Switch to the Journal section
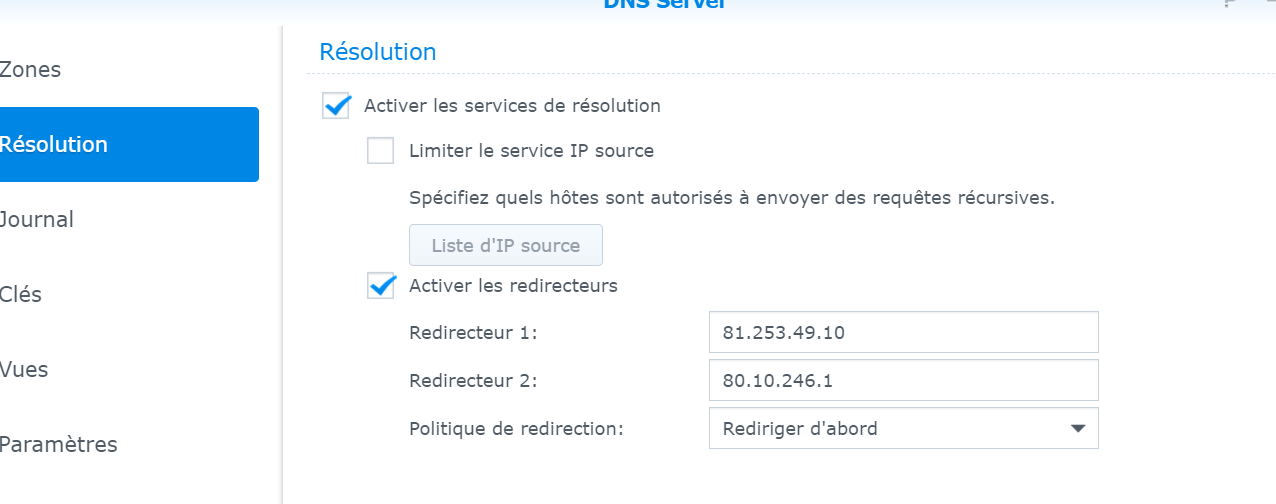This screenshot has height=504, width=1276. tap(37, 219)
